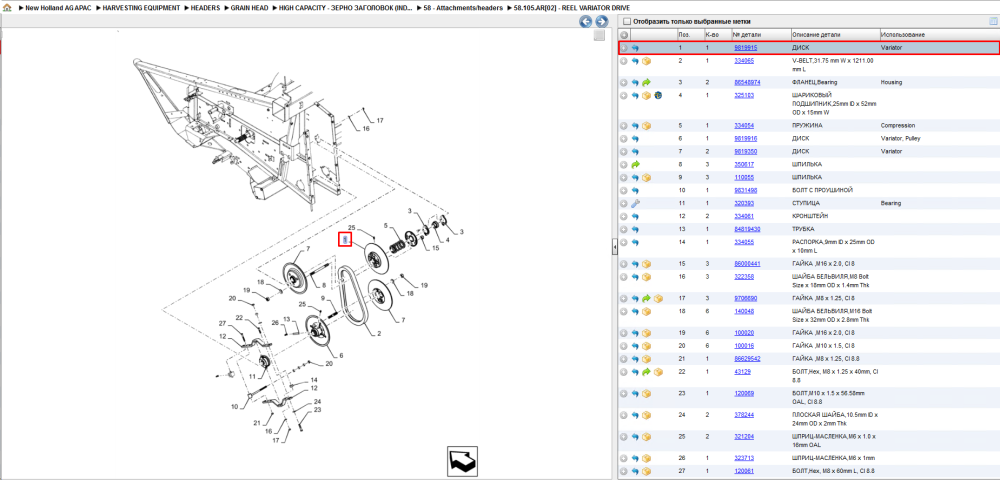This screenshot has width=1000, height=480.
Task: Add part 334965 V-BELT using circle button
Action: (x=624, y=61)
